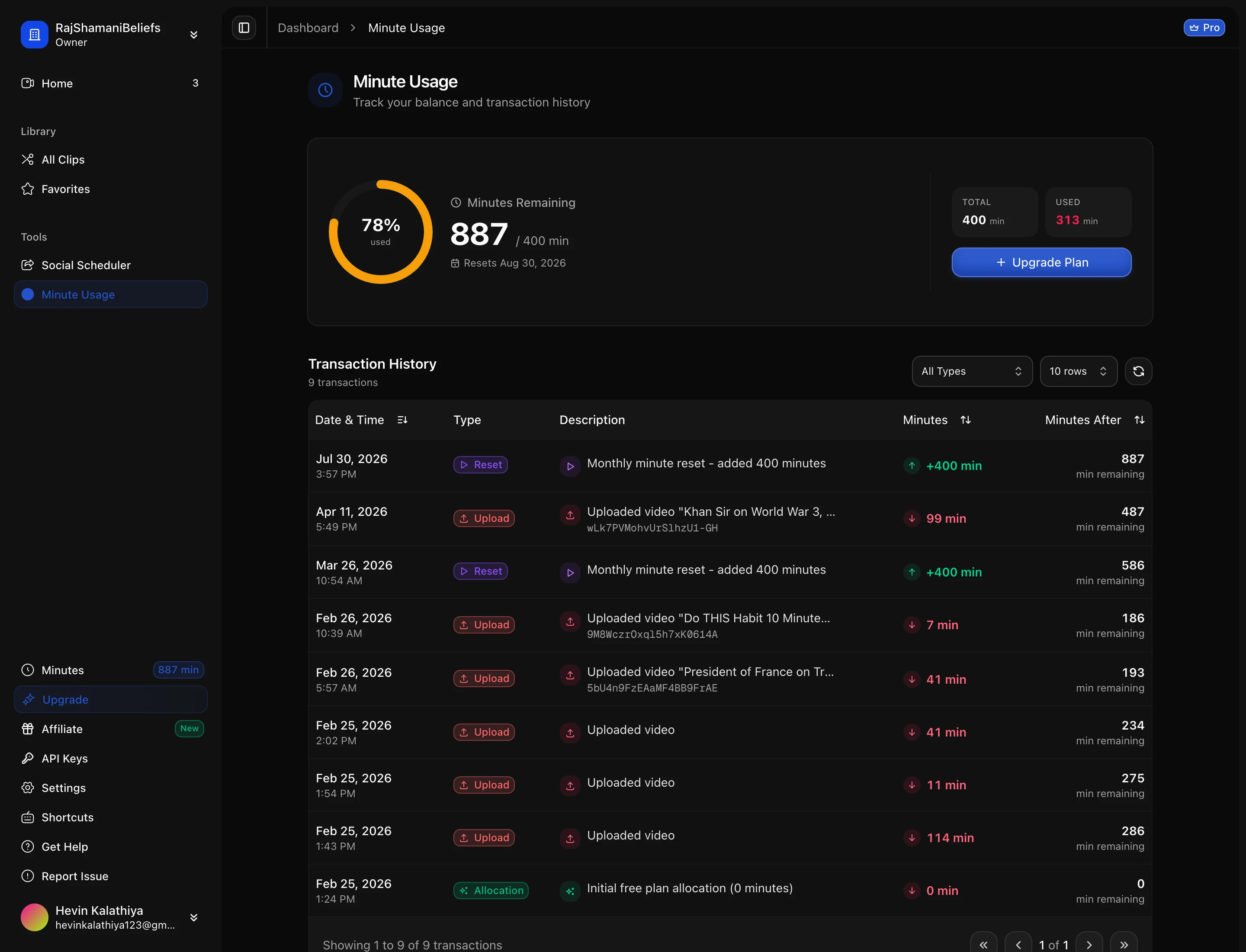This screenshot has width=1246, height=952.
Task: Open All Clips in the library
Action: coord(110,159)
